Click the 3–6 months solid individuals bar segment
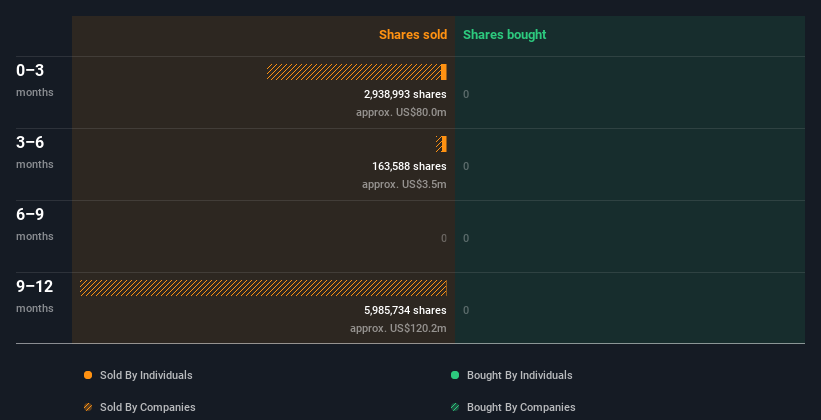Image resolution: width=821 pixels, height=420 pixels. (444, 144)
